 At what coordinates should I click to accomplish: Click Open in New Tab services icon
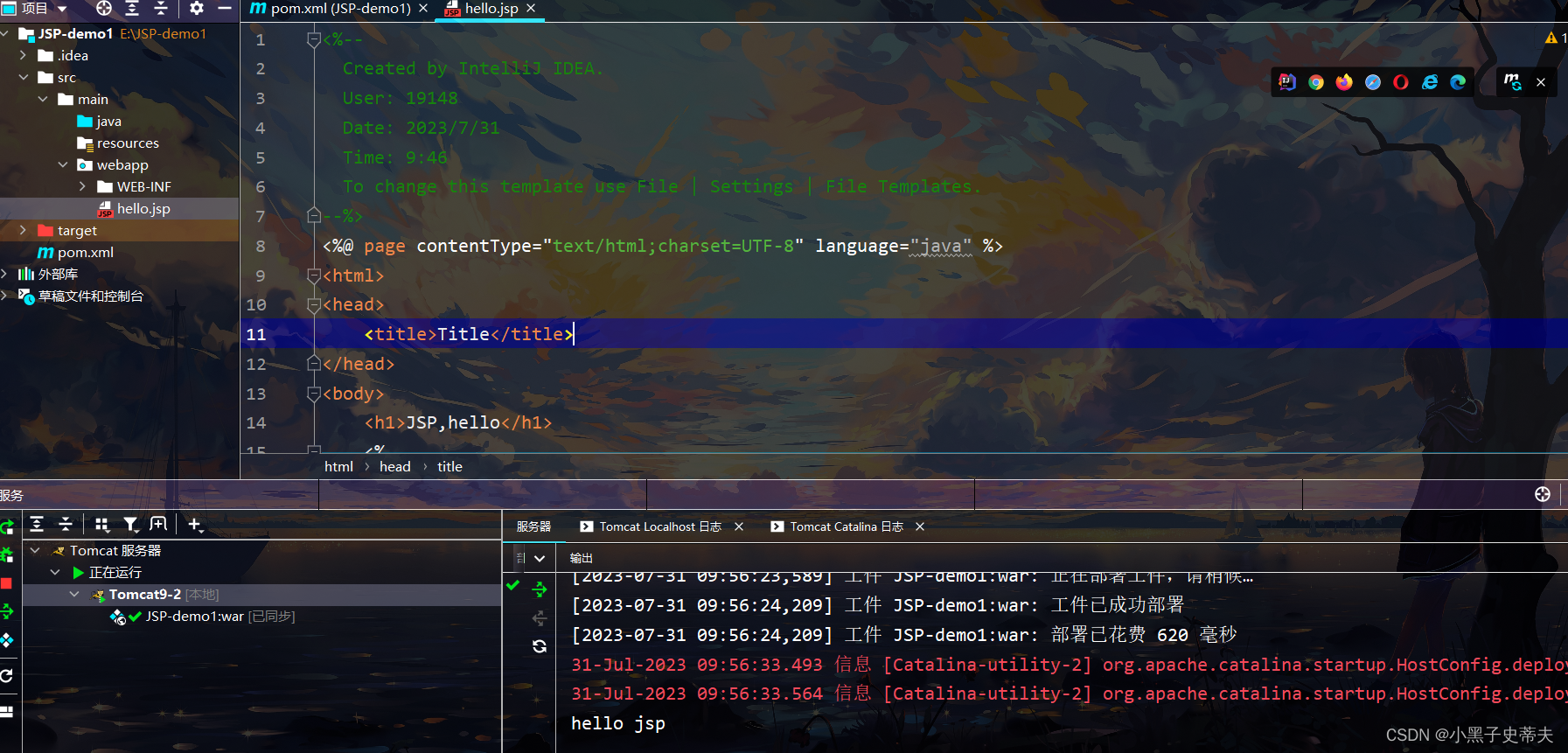[x=158, y=524]
